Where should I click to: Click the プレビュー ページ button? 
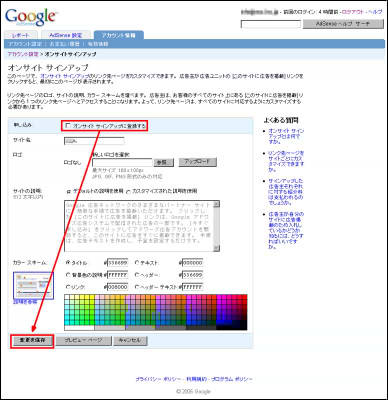tap(83, 340)
